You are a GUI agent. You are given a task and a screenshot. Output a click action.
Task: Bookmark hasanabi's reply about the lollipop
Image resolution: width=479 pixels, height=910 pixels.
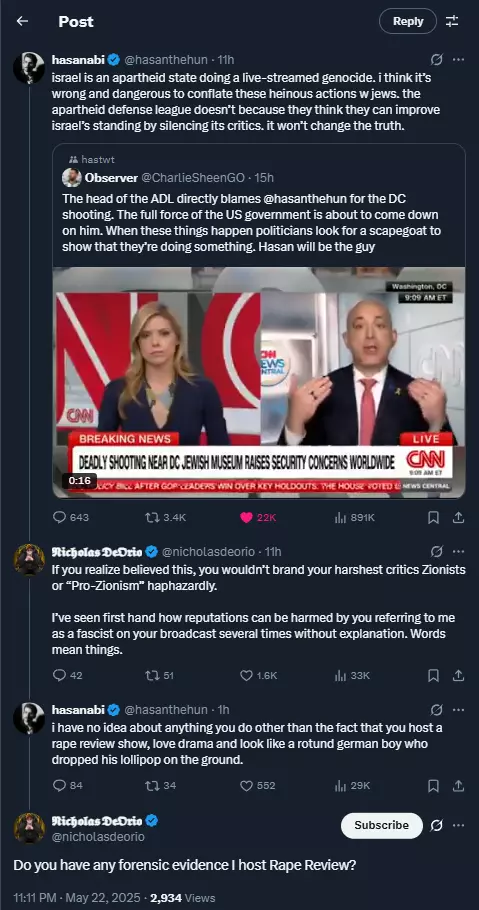point(433,786)
